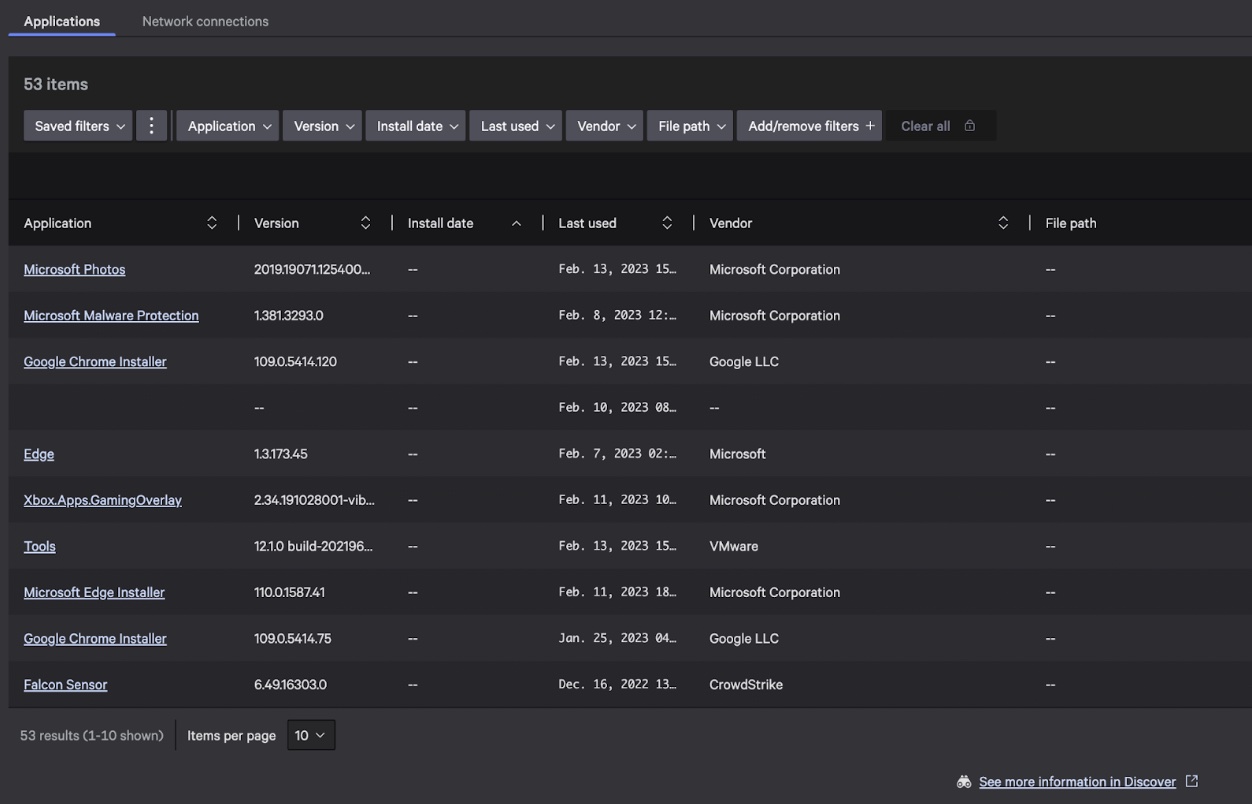Open the File path filter dropdown
This screenshot has height=804, width=1252.
coord(690,126)
